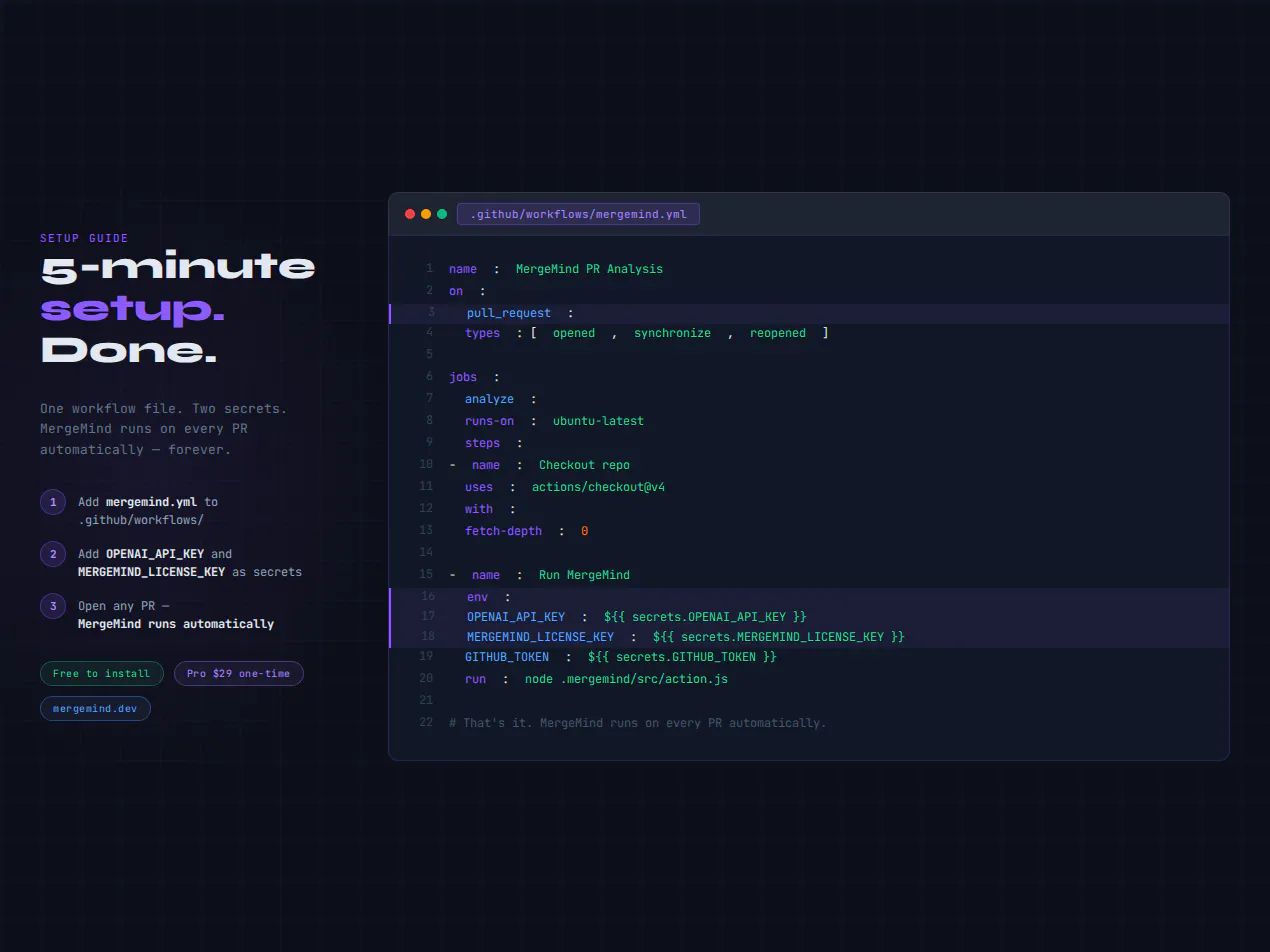Click line number 1 in gutter
This screenshot has width=1270, height=952.
430,268
